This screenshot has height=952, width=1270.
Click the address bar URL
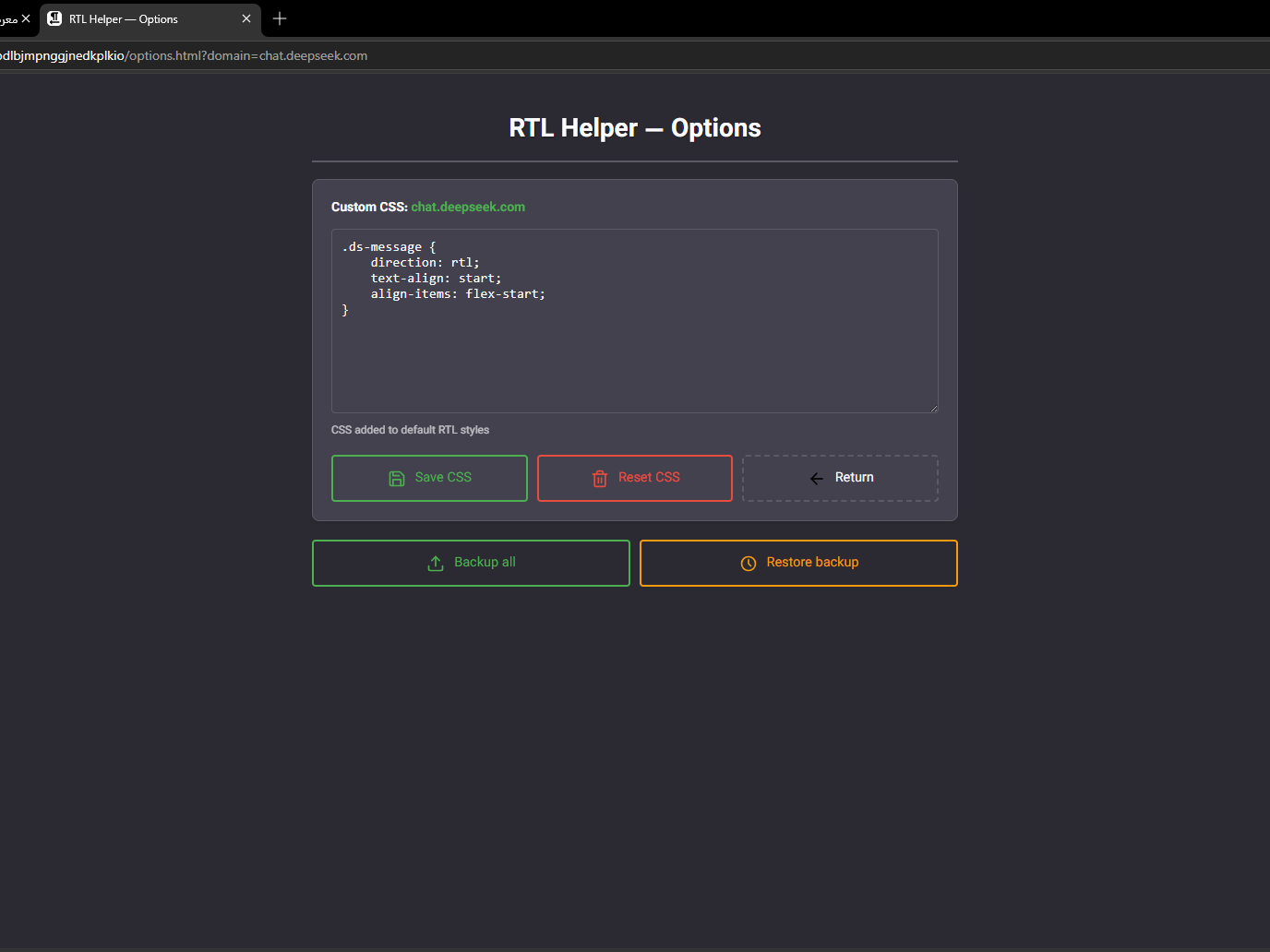click(x=184, y=55)
